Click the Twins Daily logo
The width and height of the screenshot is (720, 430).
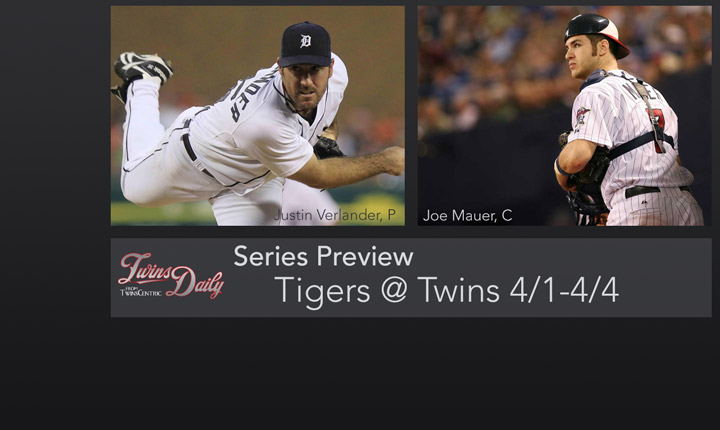[x=171, y=275]
